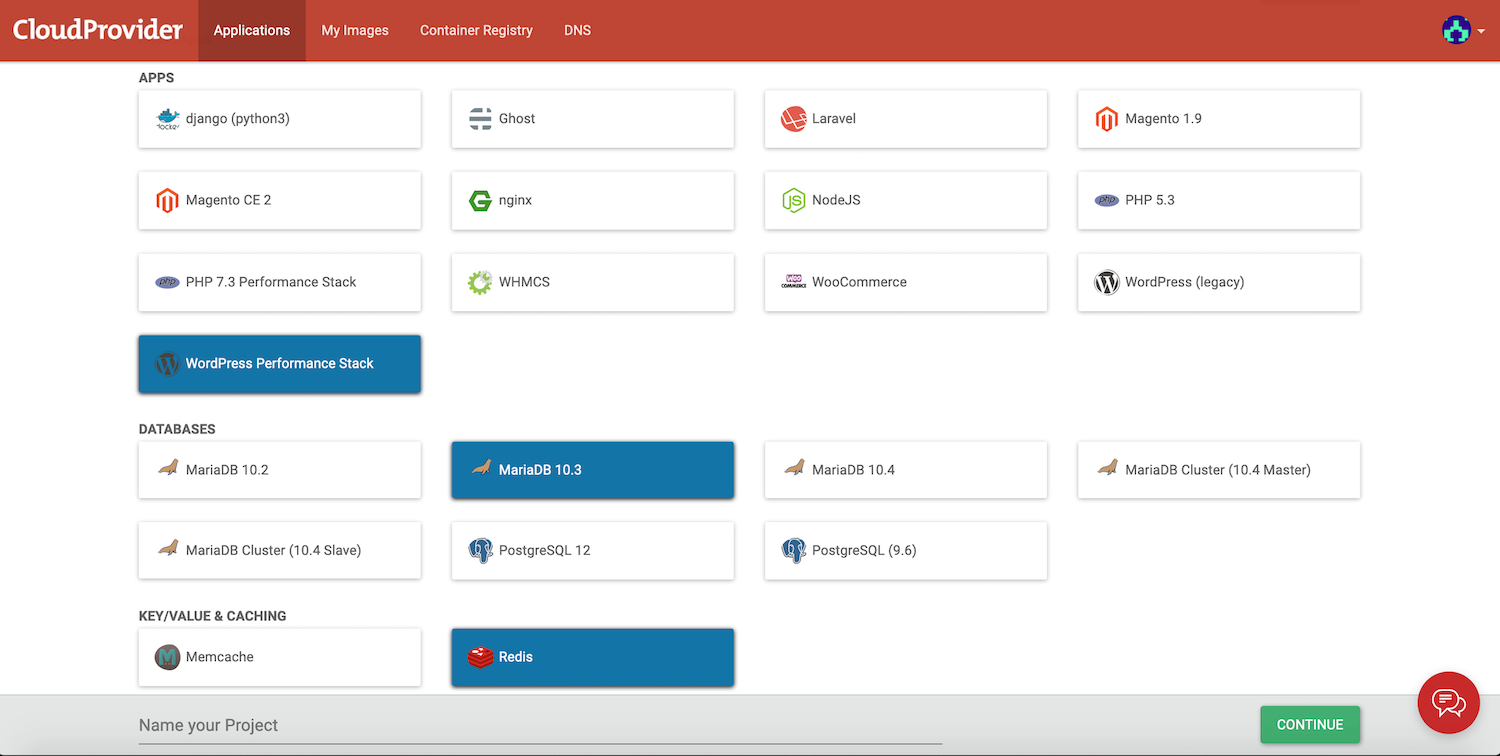Toggle off the Redis caching tile

[592, 658]
